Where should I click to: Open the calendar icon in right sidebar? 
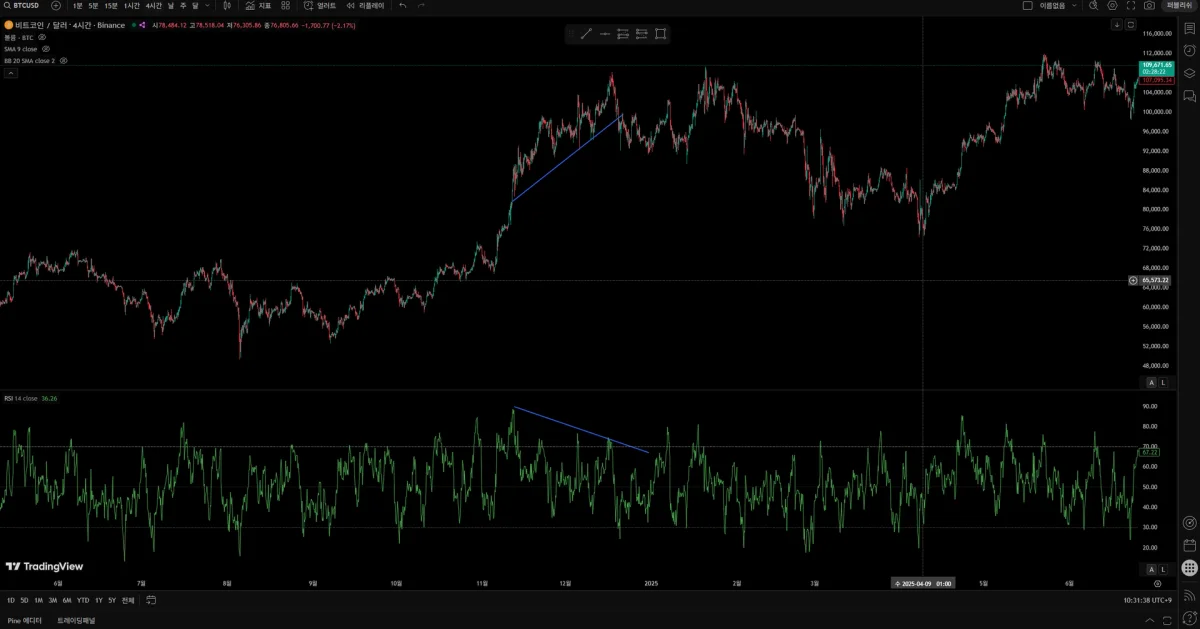tap(1189, 545)
